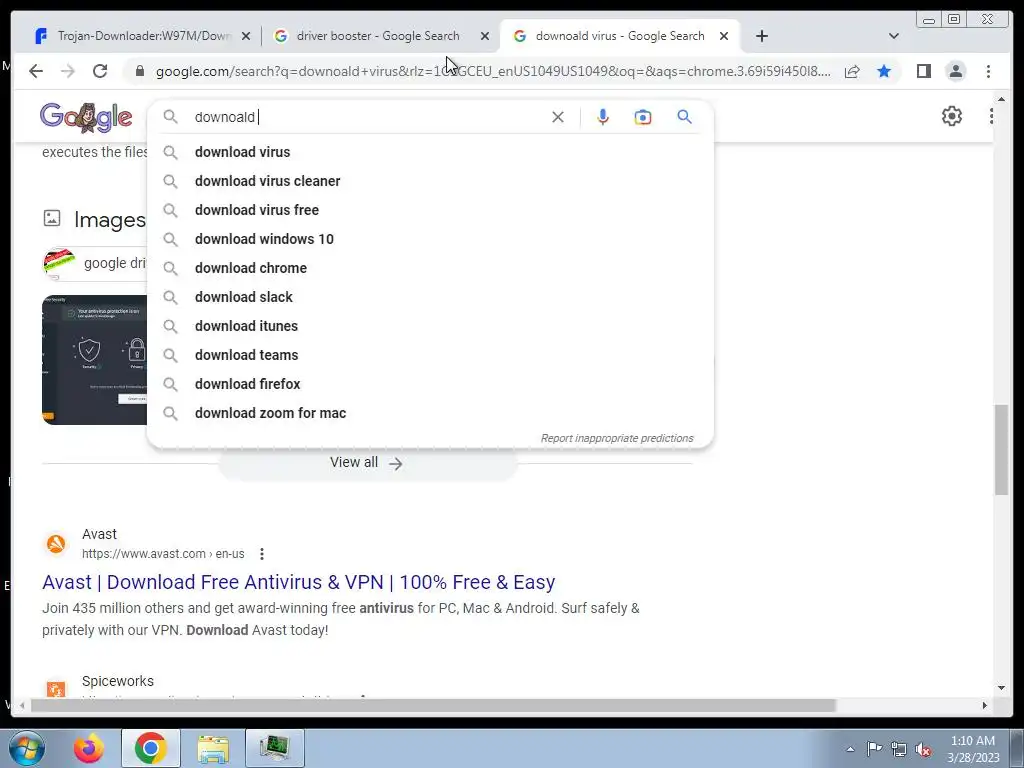Click the page vertical scrollbar thumb
Image resolution: width=1024 pixels, height=768 pixels.
pos(1001,449)
